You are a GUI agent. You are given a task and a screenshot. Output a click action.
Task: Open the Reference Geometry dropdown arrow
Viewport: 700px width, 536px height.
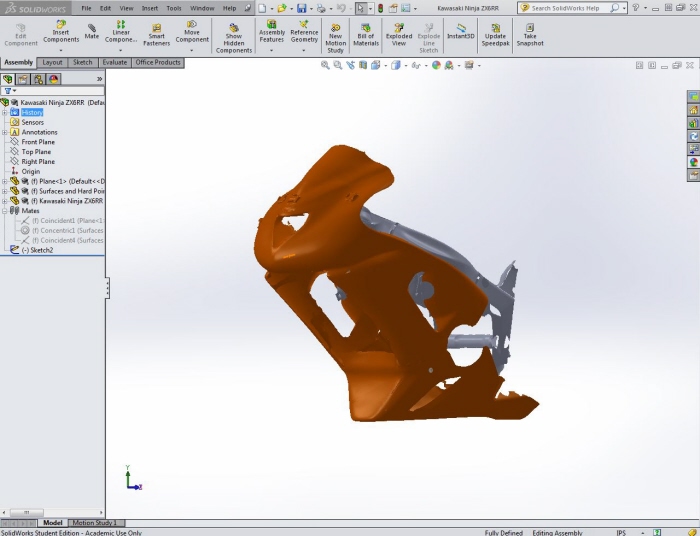[x=304, y=49]
